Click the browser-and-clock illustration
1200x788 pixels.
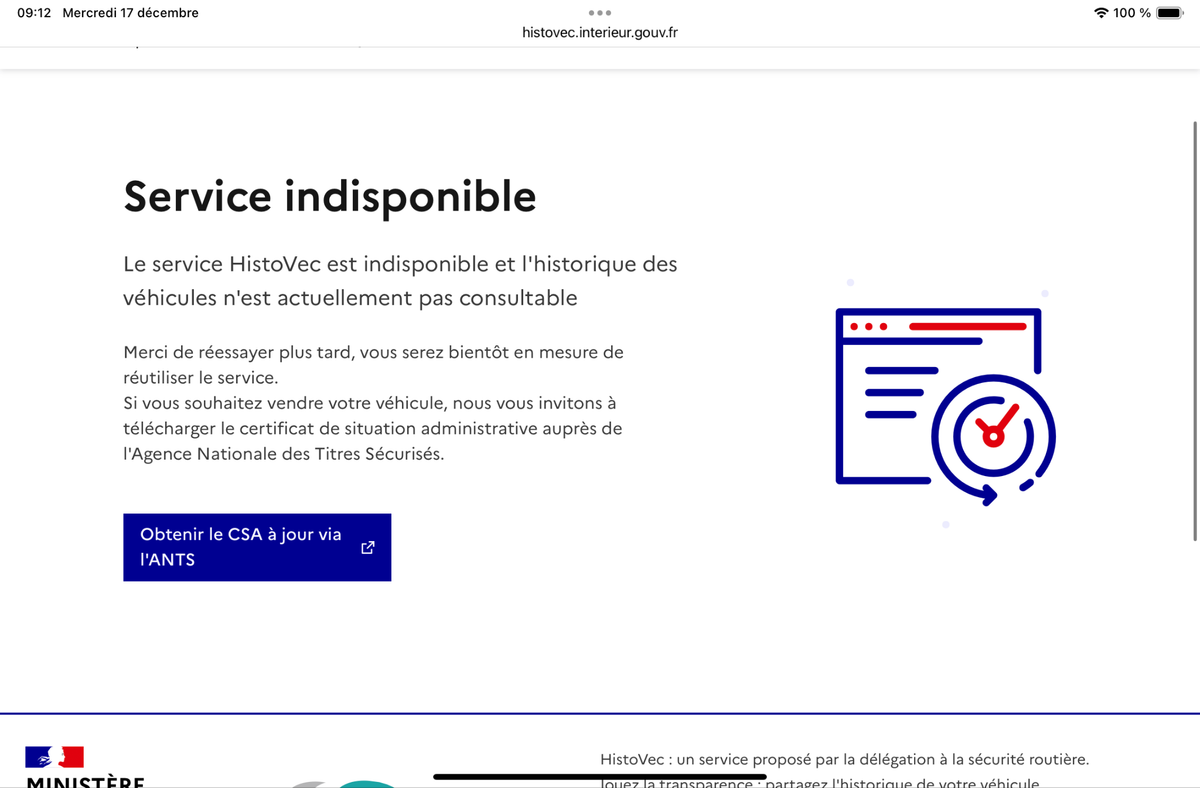(945, 407)
